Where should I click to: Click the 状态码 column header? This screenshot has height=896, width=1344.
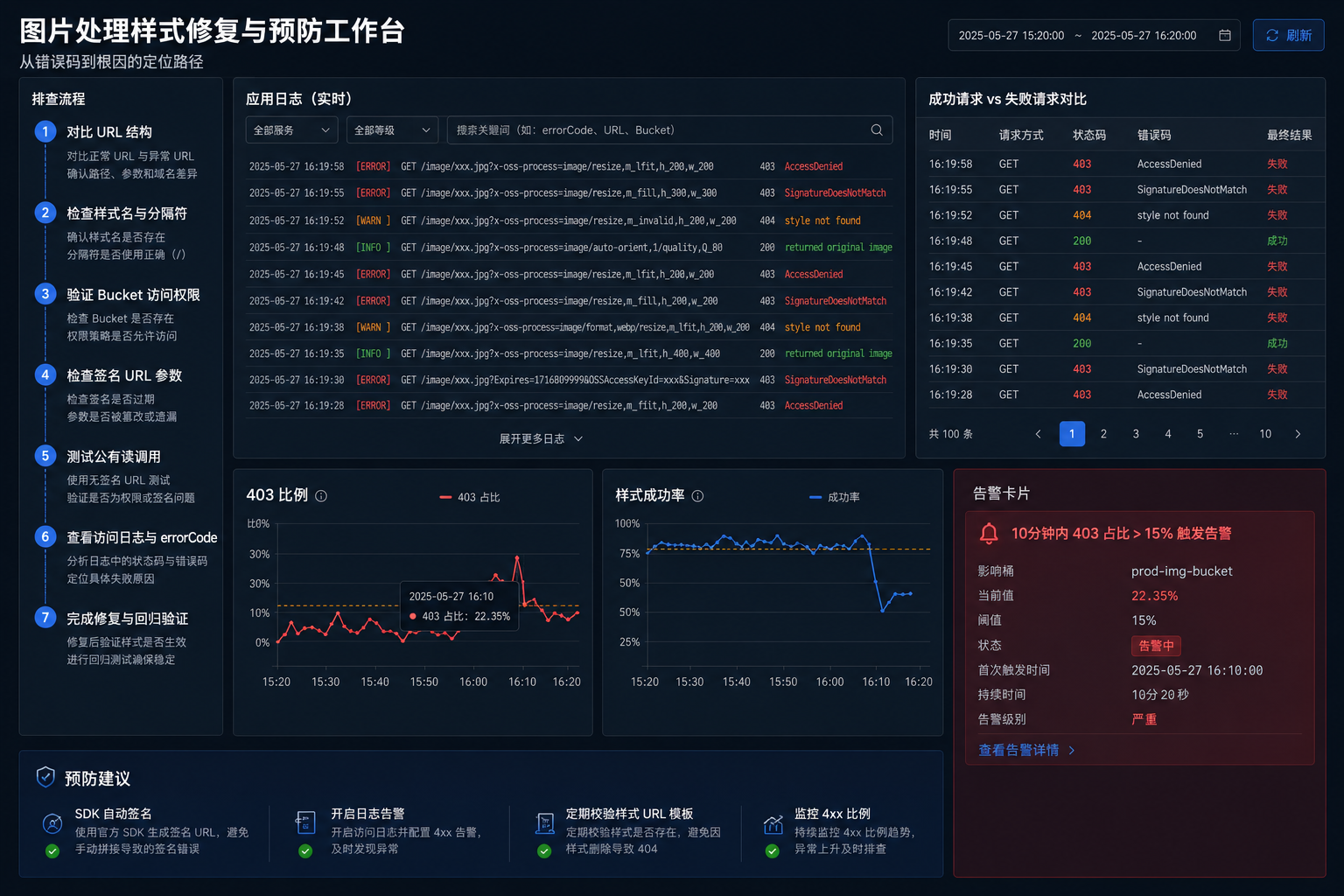point(1089,135)
